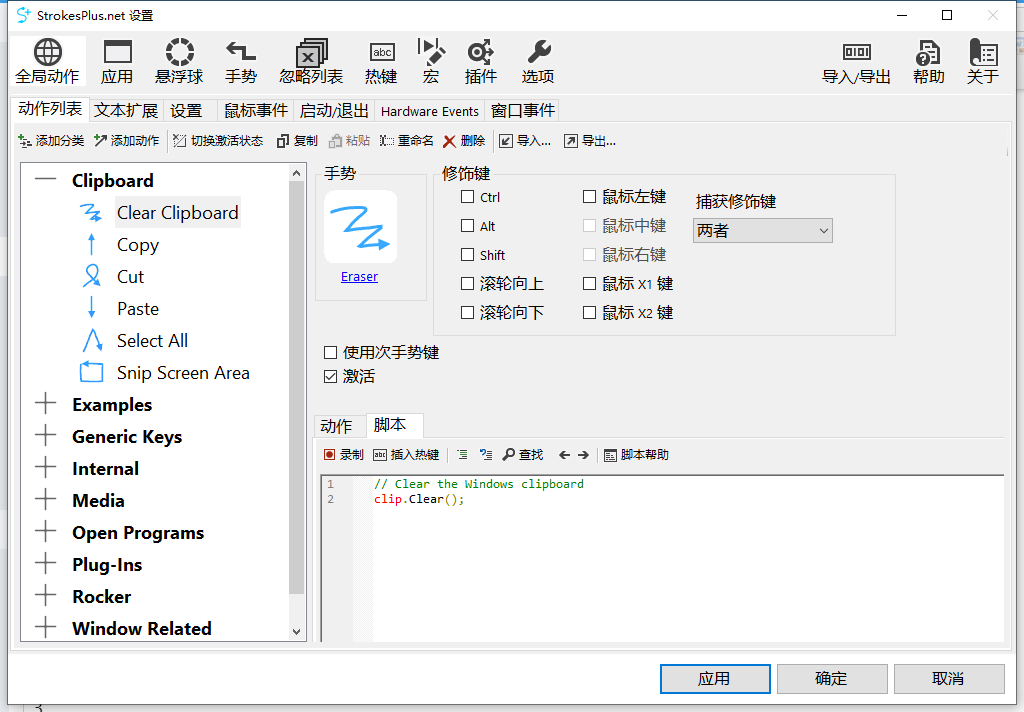Click the Eraser gesture thumbnail image

[x=360, y=227]
